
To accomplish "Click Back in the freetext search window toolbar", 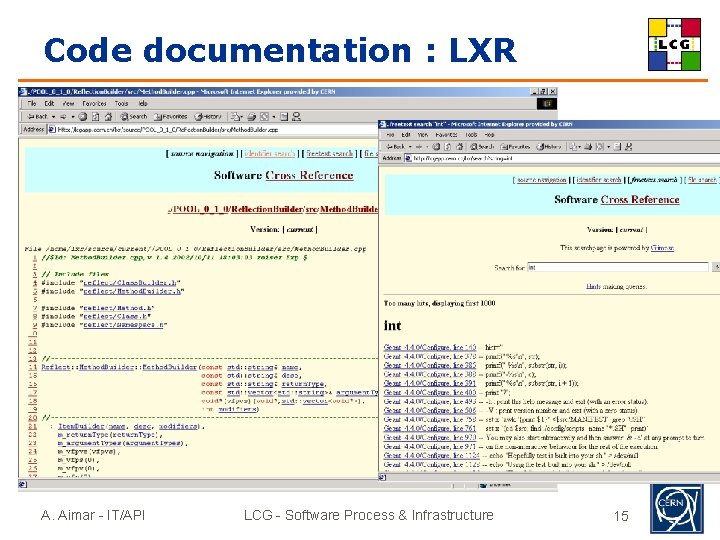I will (x=395, y=146).
